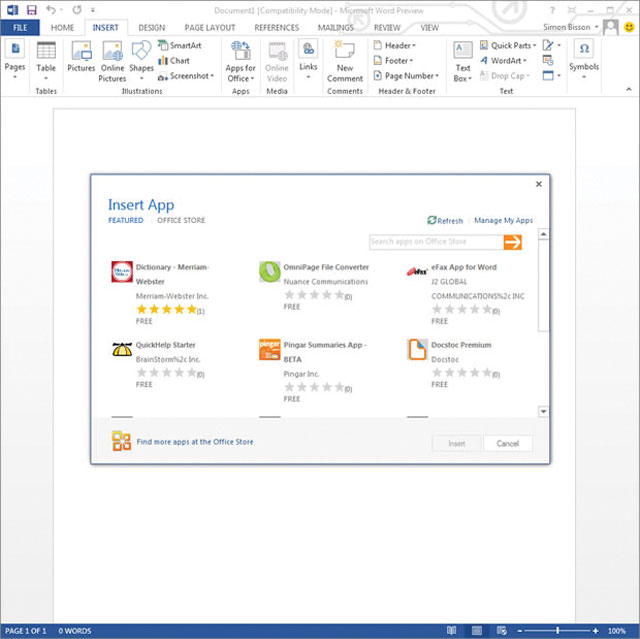640x639 pixels.
Task: Click the smiley feedback icon
Action: pos(629,27)
